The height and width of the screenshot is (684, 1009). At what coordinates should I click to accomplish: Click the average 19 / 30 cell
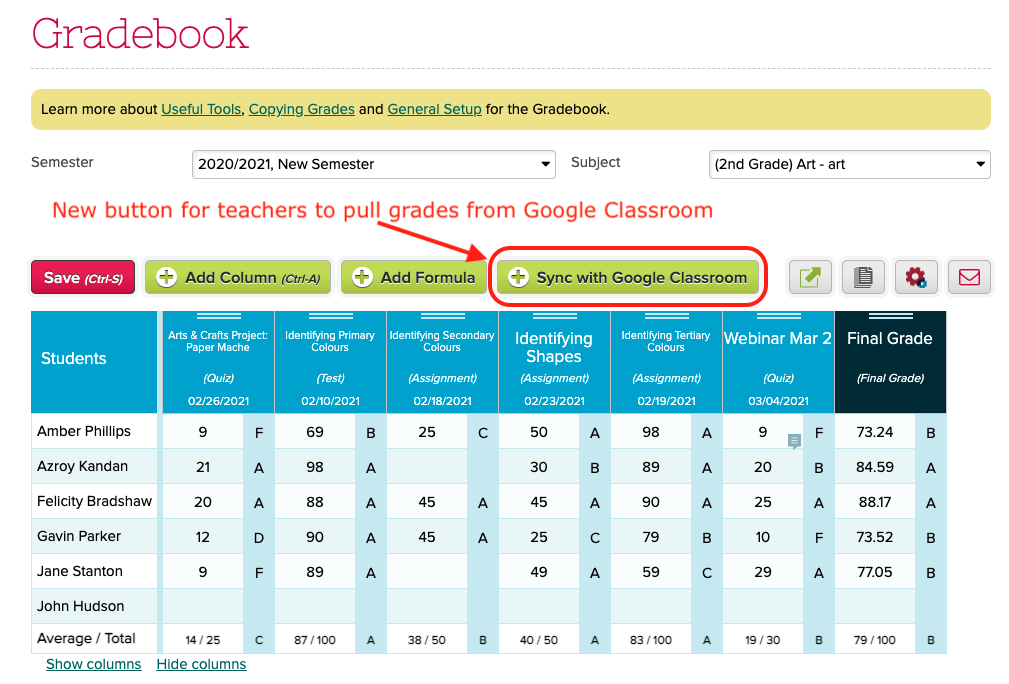point(763,640)
